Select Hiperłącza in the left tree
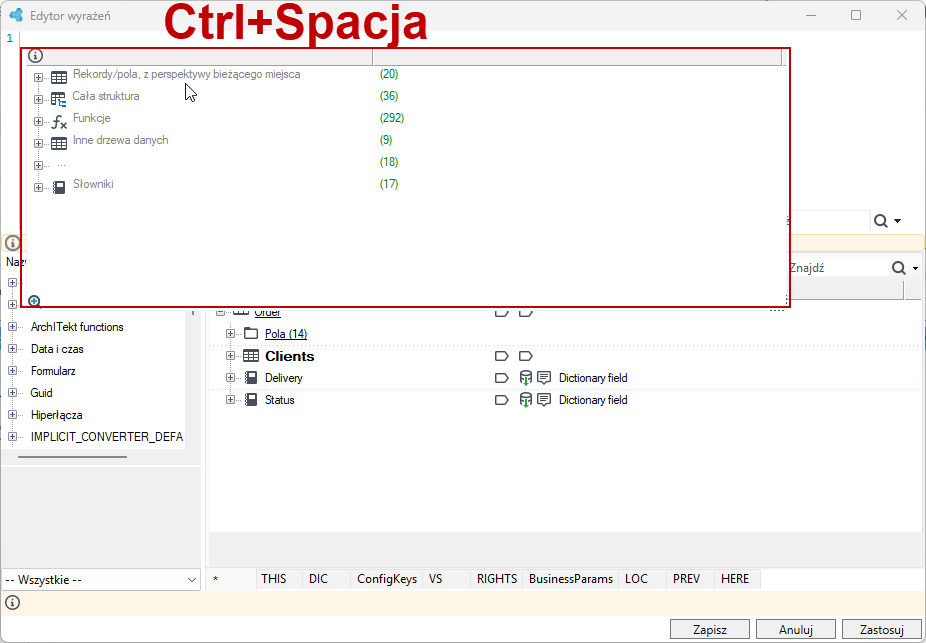 (x=57, y=415)
